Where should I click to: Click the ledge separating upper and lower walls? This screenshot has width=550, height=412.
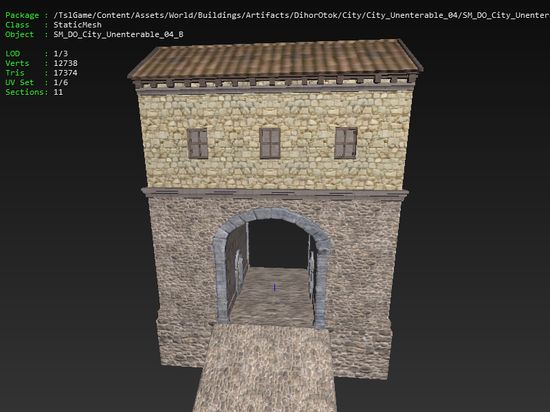(275, 194)
